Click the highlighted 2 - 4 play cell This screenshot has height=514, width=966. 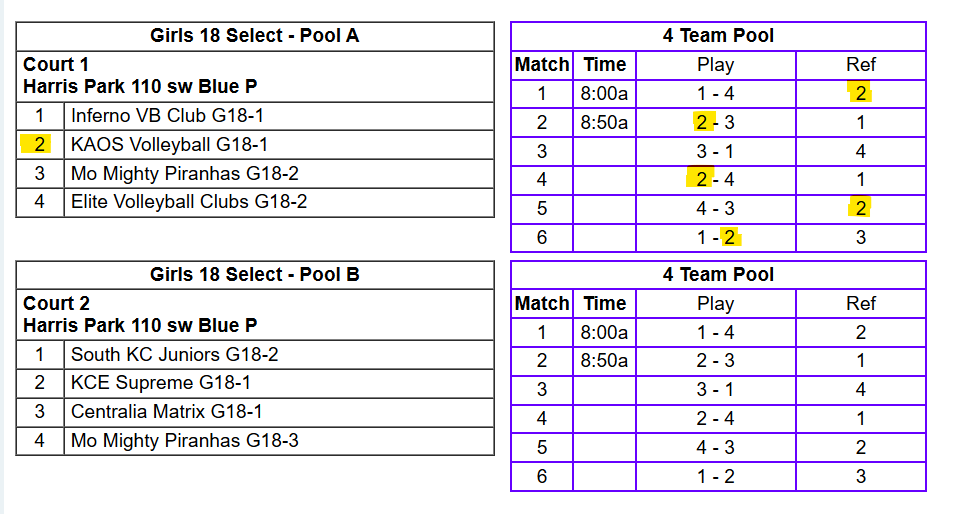(714, 181)
